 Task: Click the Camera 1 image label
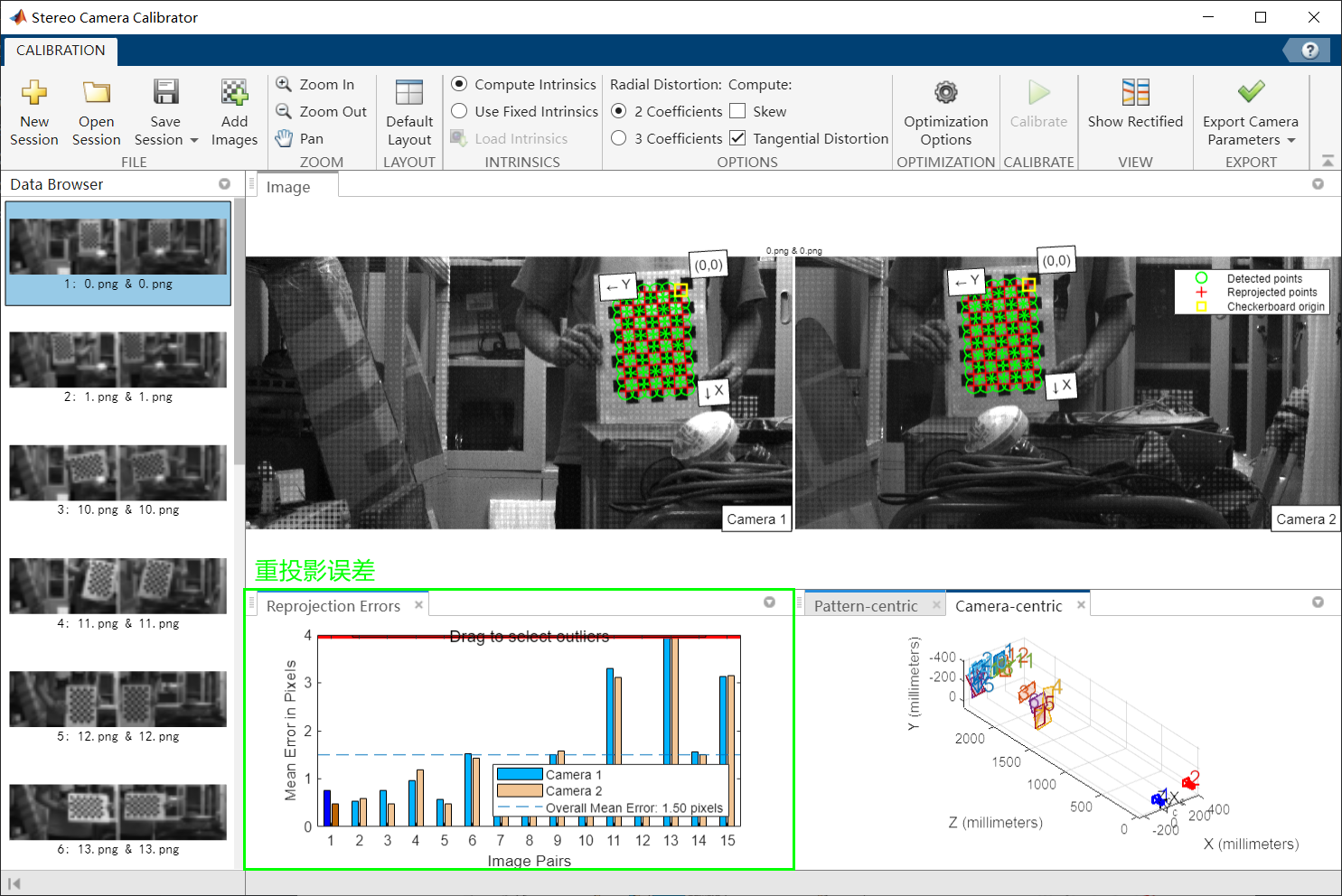click(x=757, y=519)
